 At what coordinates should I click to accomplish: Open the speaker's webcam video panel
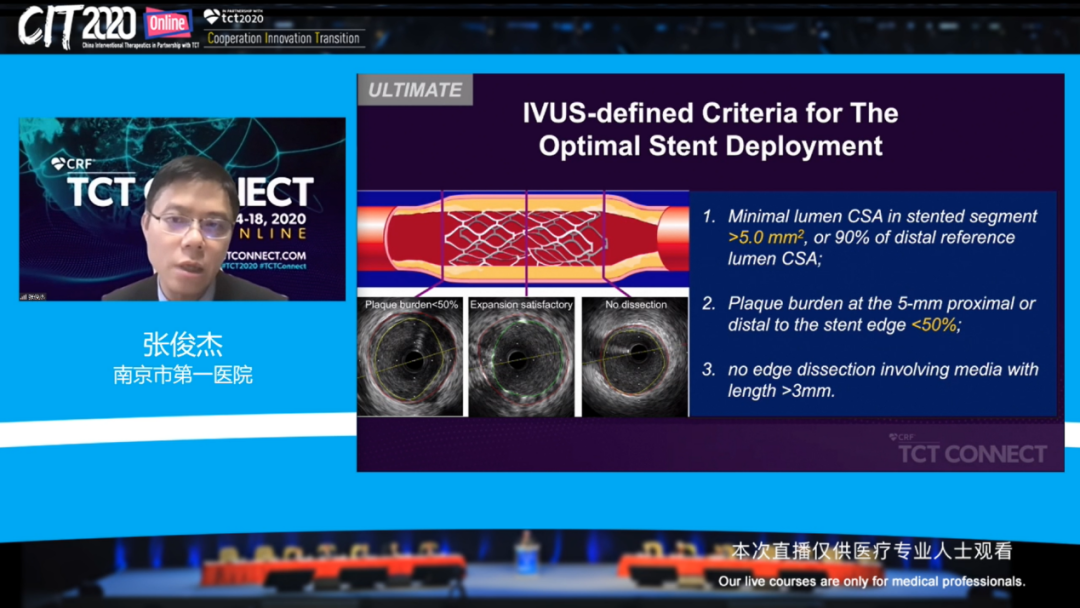coord(182,210)
